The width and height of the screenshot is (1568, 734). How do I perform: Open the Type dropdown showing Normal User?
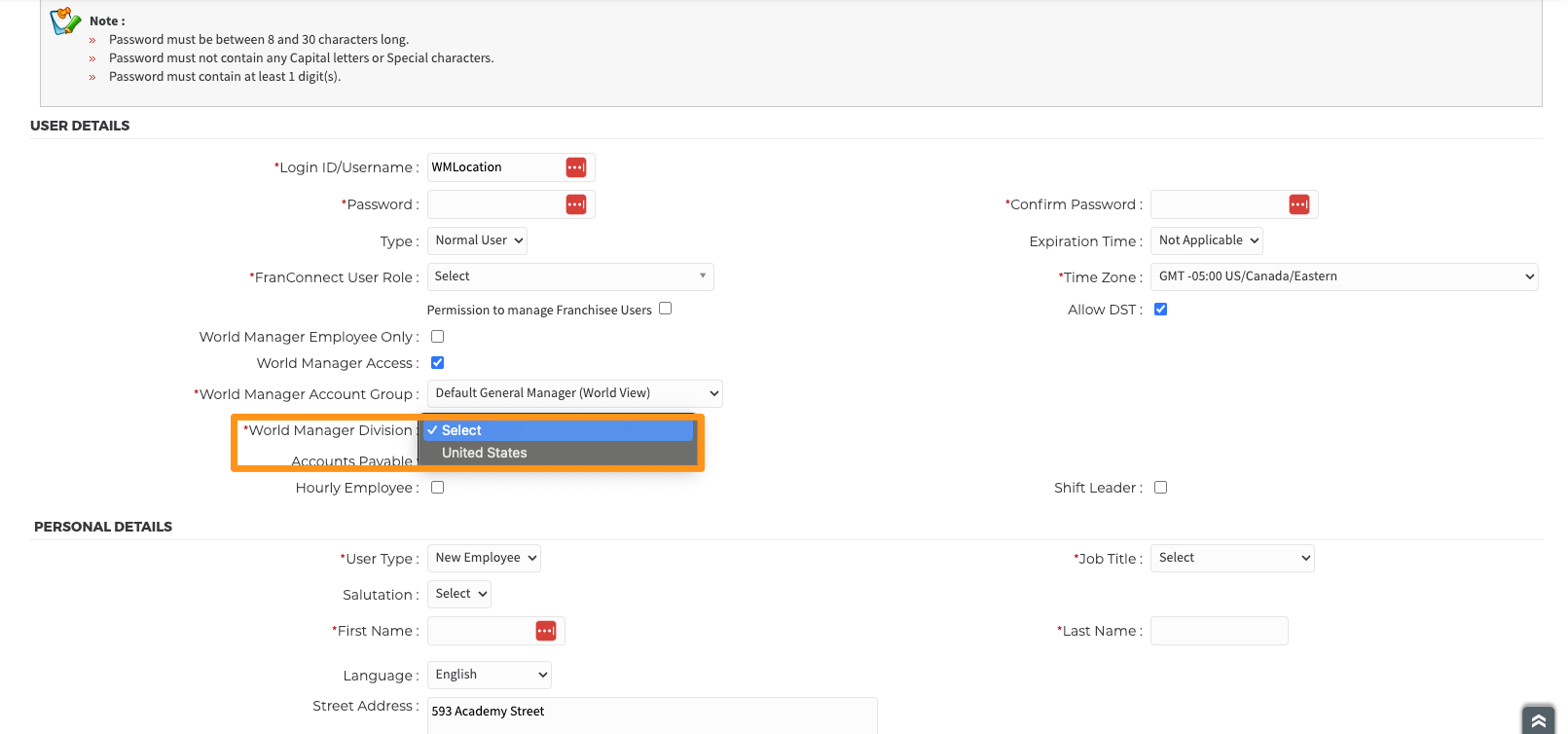click(477, 240)
